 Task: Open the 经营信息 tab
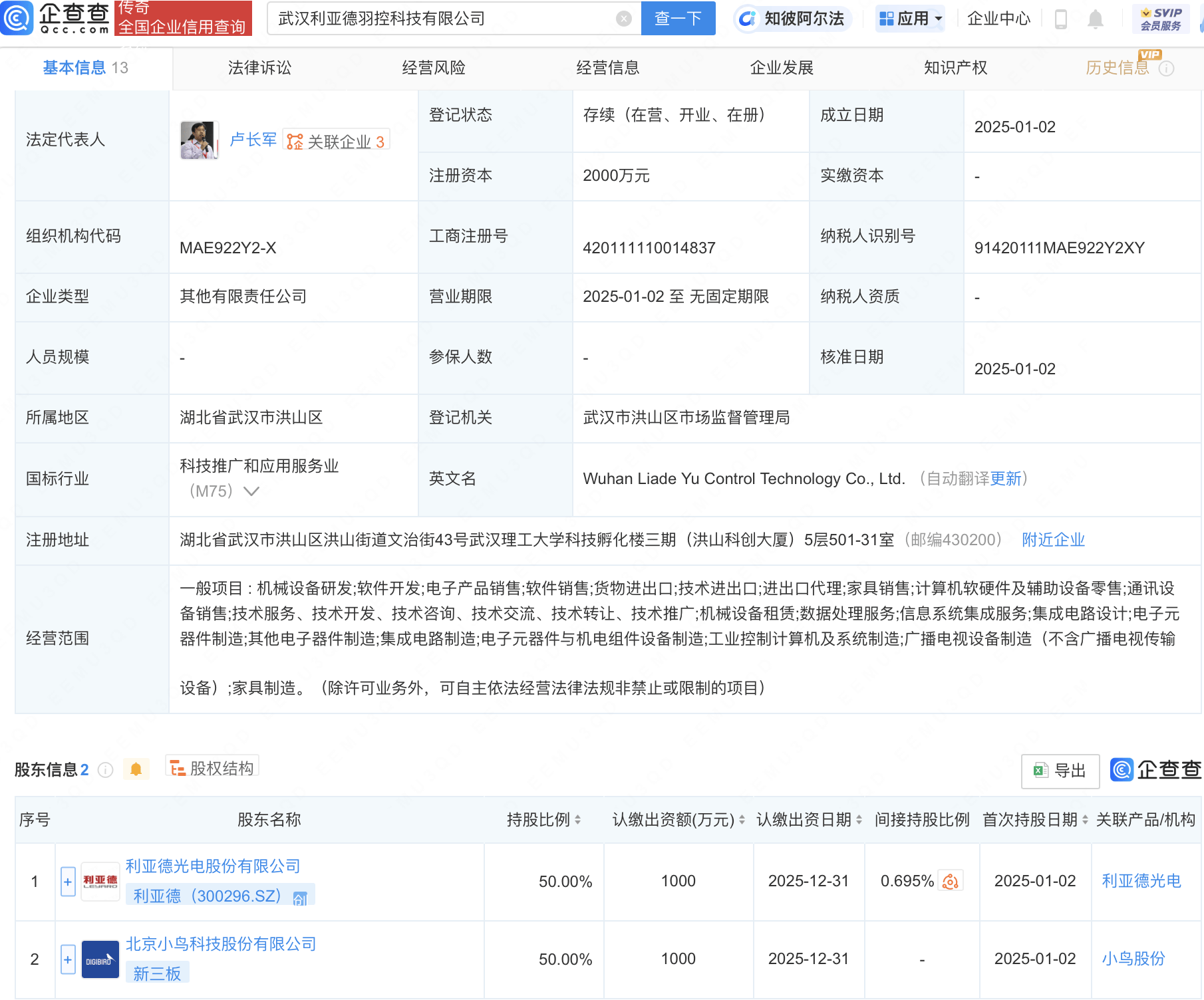(608, 68)
